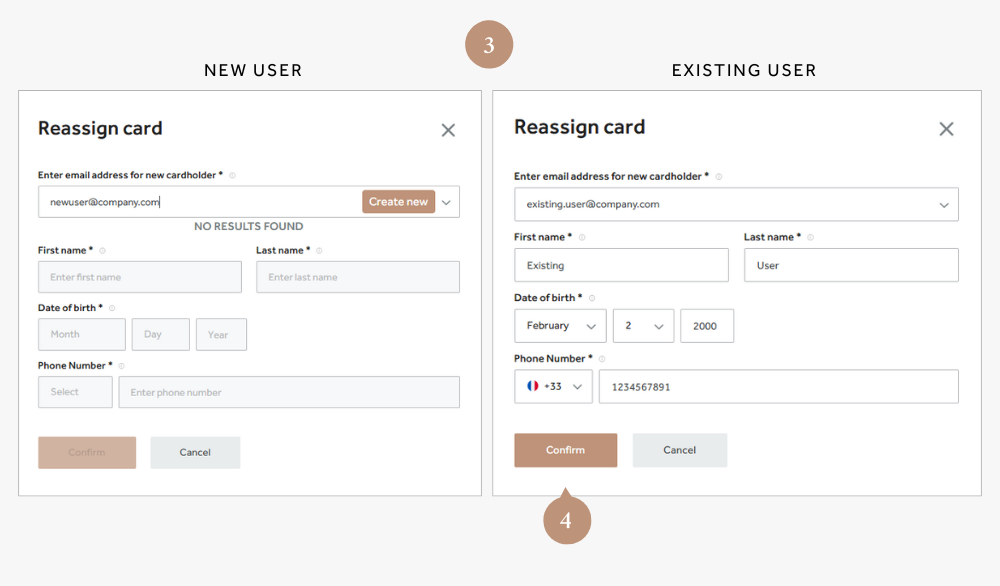The image size is (1000, 586).
Task: Click the info icon next to Date of birth
Action: 112,307
